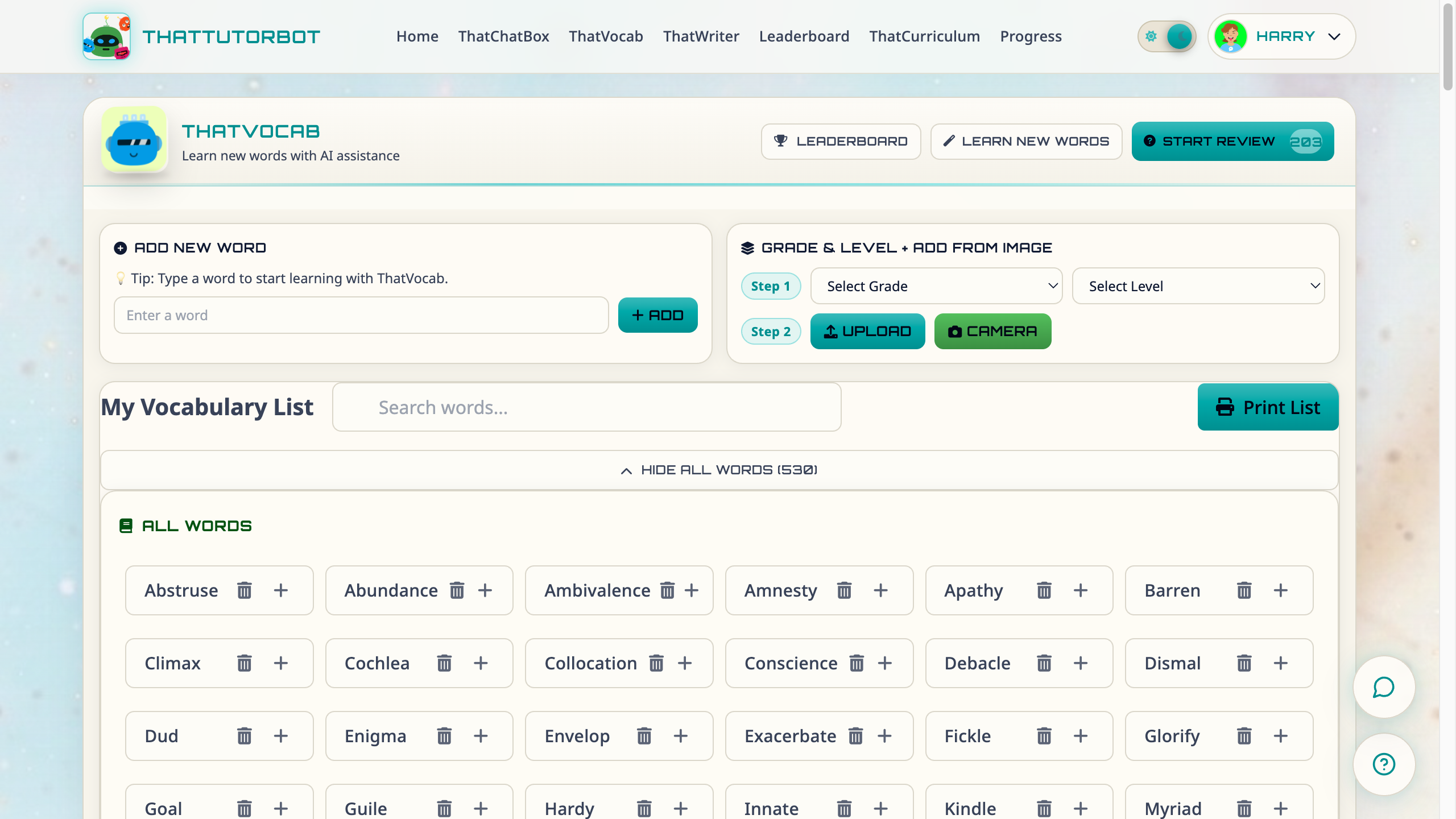Image resolution: width=1456 pixels, height=819 pixels.
Task: Open the Select Grade dropdown
Action: tap(937, 286)
